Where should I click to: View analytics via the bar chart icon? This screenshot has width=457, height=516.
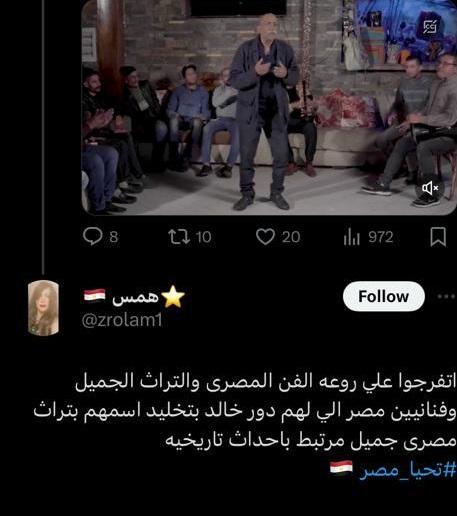click(x=352, y=237)
